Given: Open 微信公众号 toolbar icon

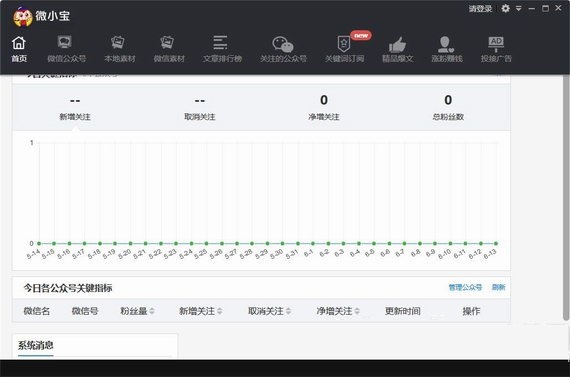Looking at the screenshot, I should click(x=65, y=42).
